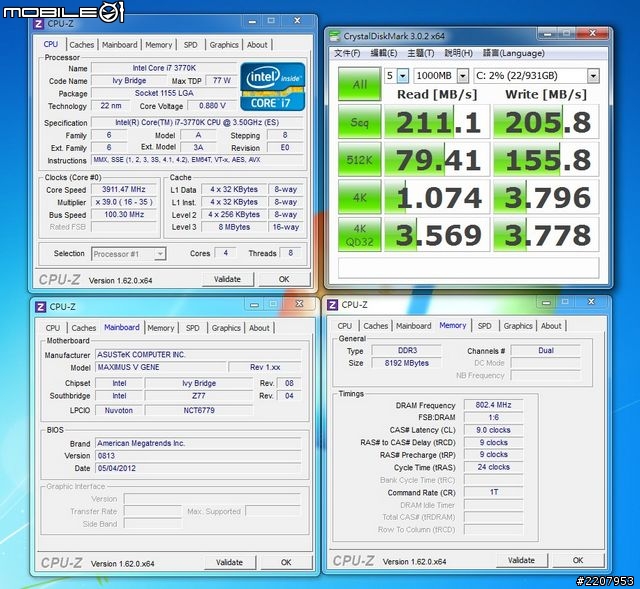Click the 4K write result 3.796

(x=546, y=197)
